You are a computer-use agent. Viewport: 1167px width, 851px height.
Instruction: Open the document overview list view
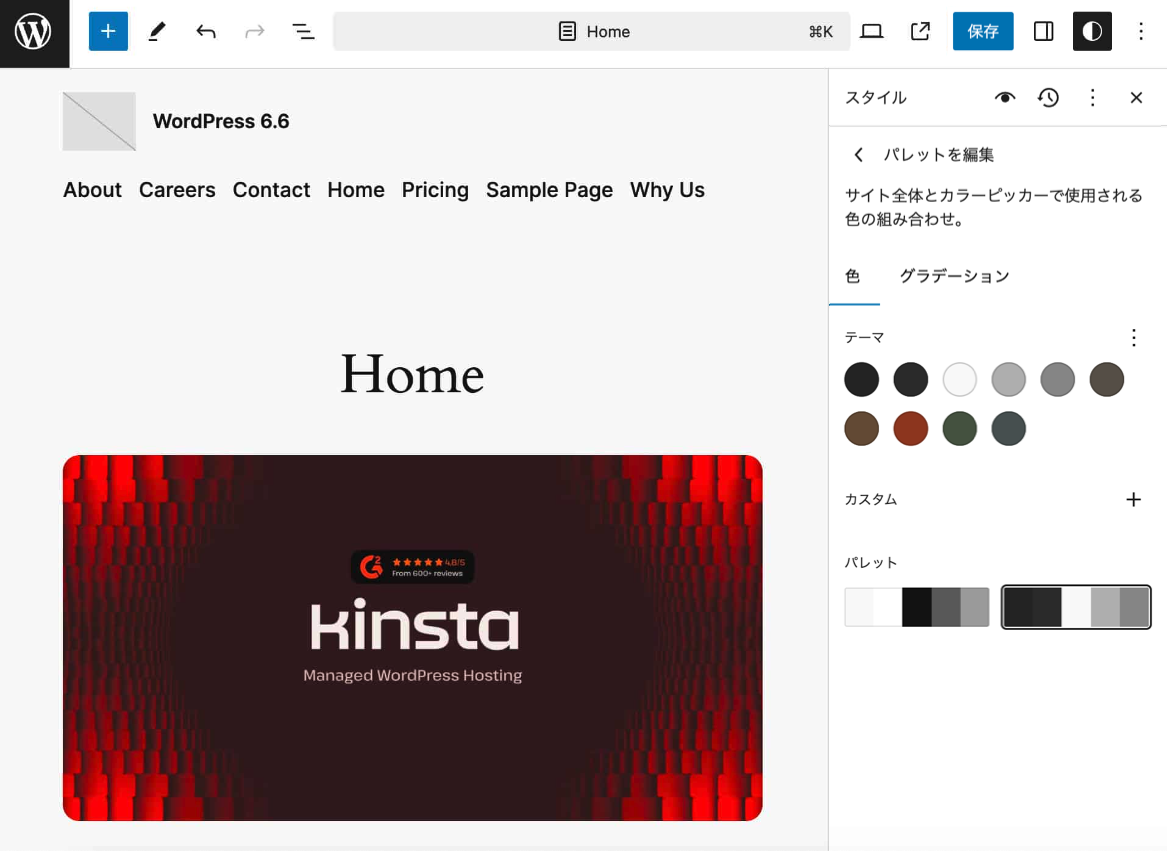303,31
